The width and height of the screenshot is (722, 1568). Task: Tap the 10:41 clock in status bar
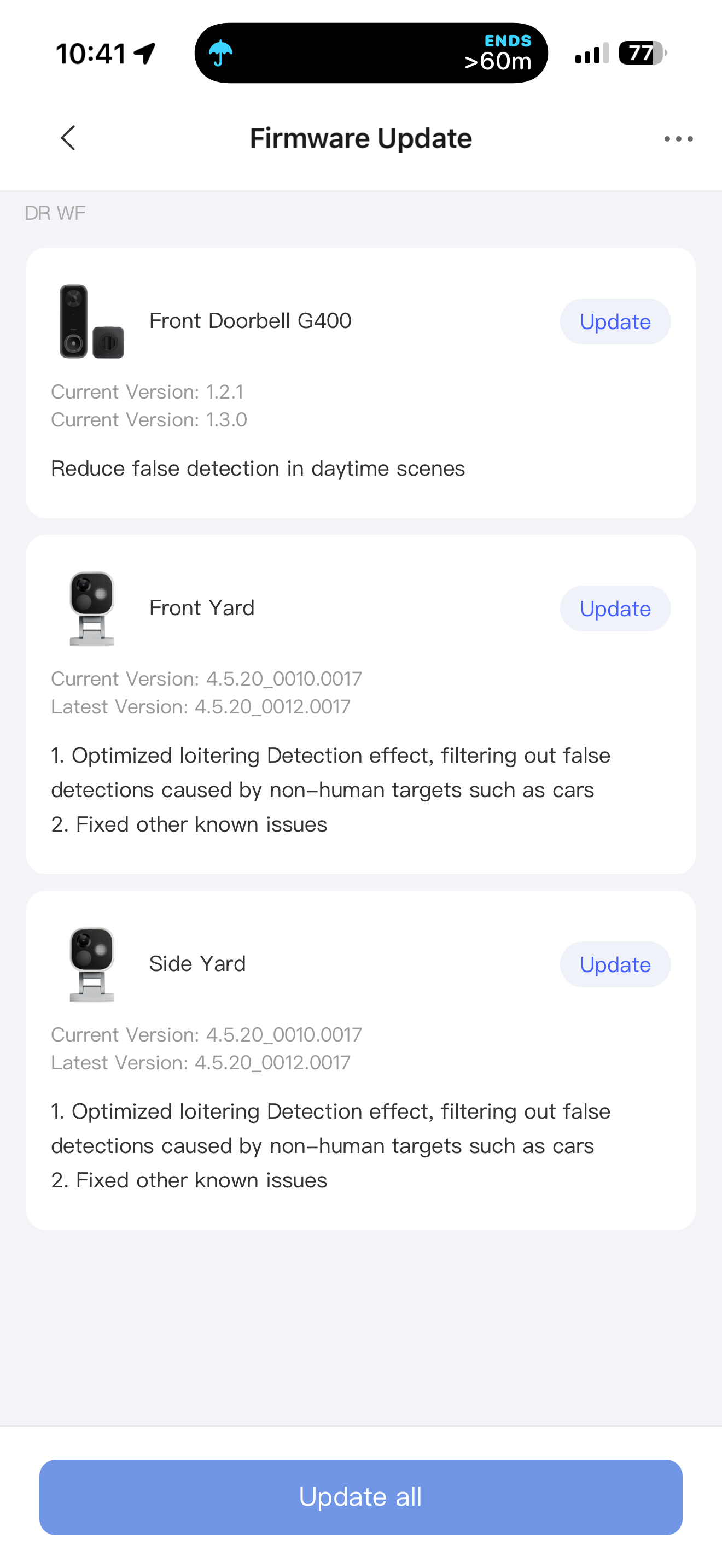91,54
